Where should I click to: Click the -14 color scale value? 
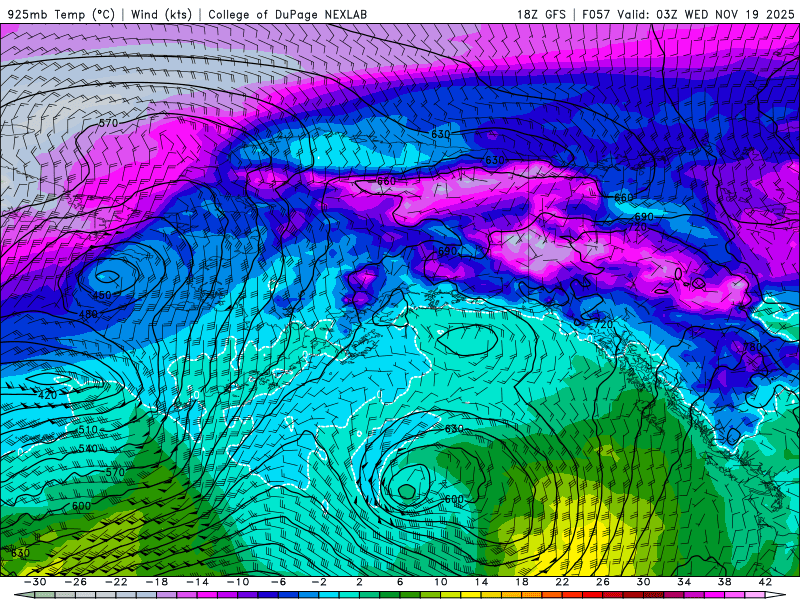[197, 582]
